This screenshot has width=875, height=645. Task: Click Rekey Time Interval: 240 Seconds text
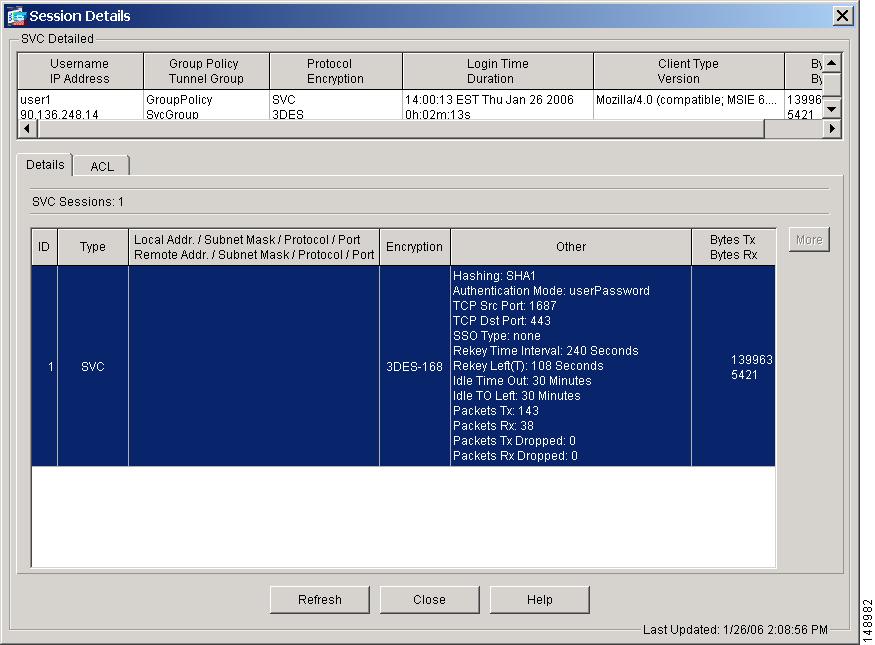coord(546,351)
